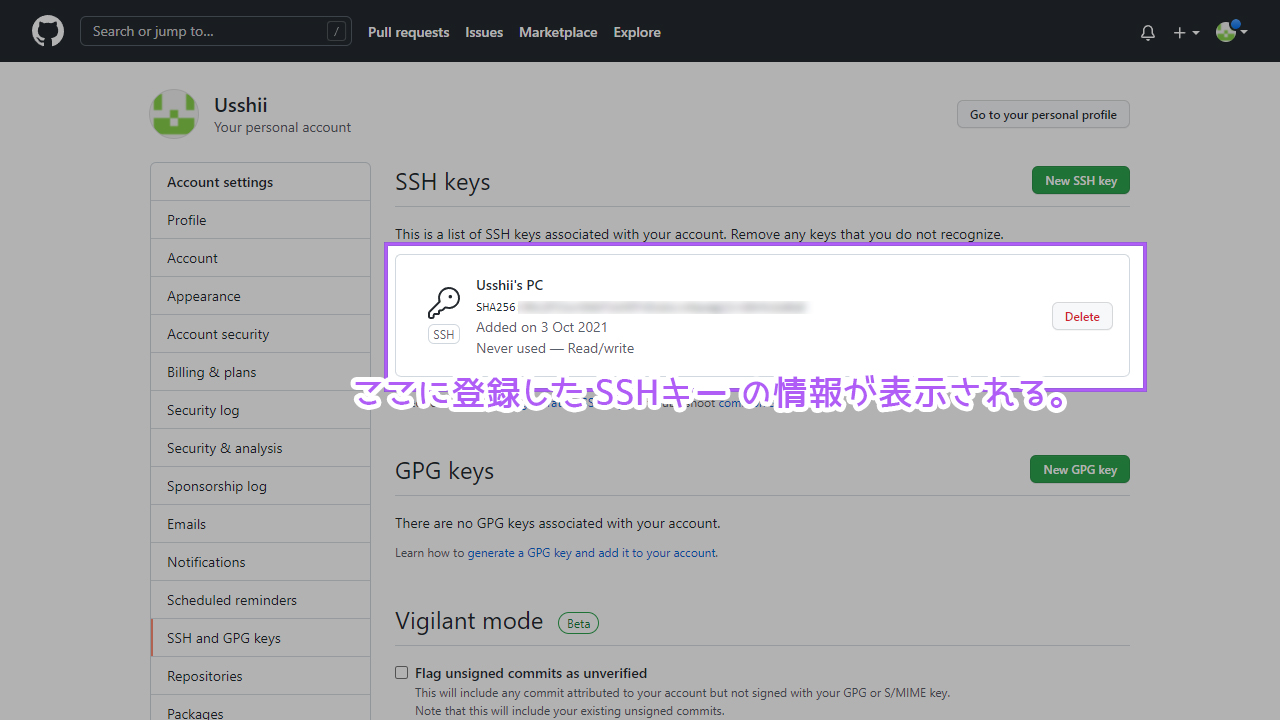Enable Flag unsigned commits as unverified
The image size is (1280, 720).
(x=402, y=673)
